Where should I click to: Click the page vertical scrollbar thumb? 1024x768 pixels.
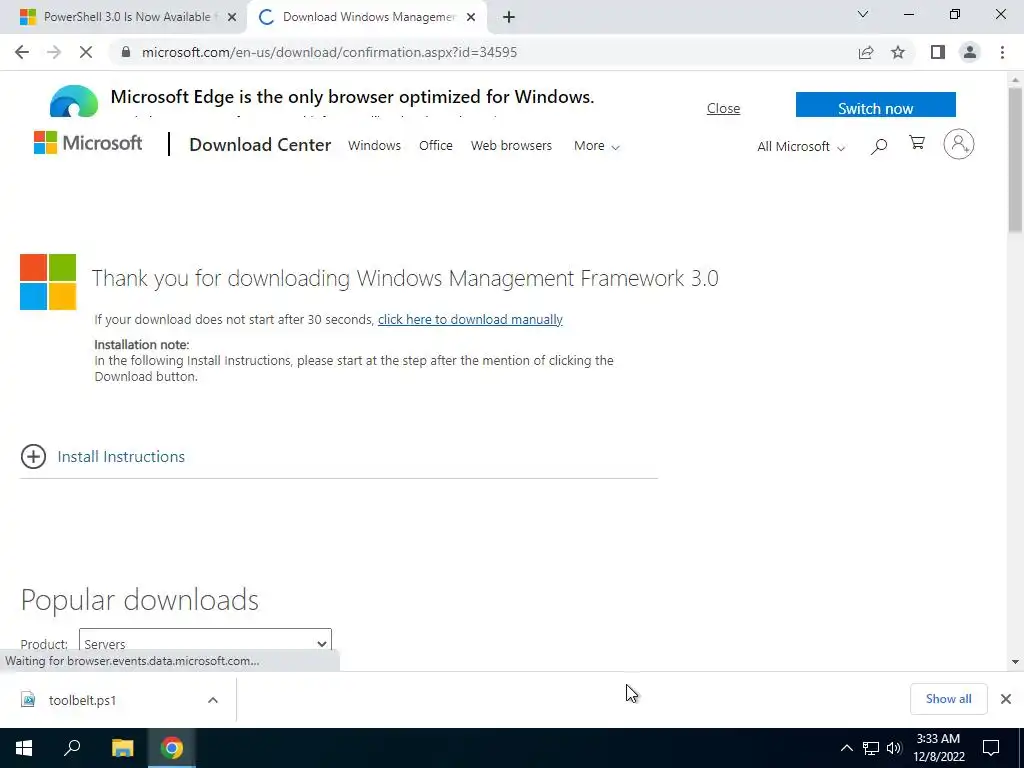coord(1015,160)
